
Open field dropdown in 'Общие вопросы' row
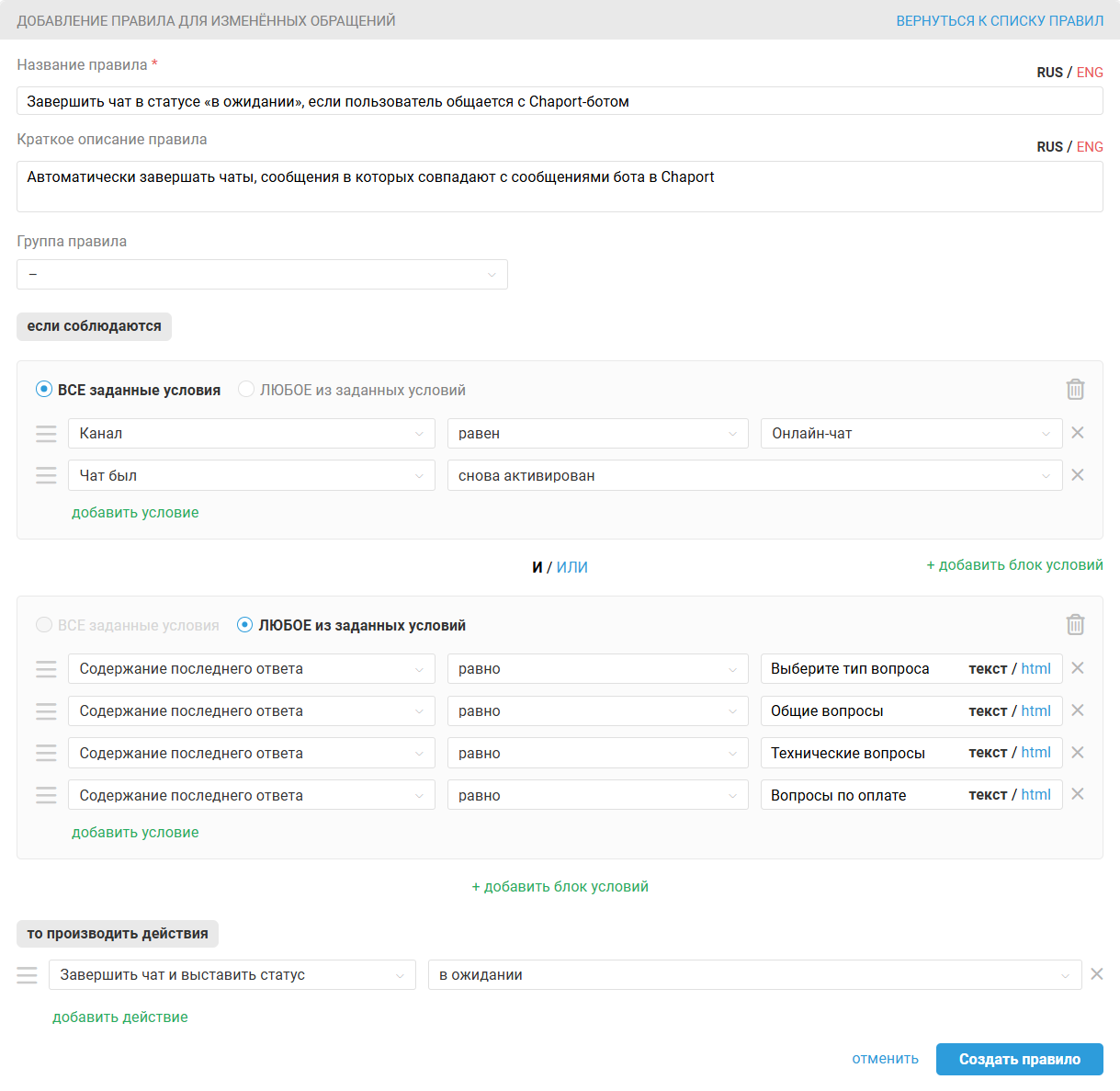tap(252, 710)
